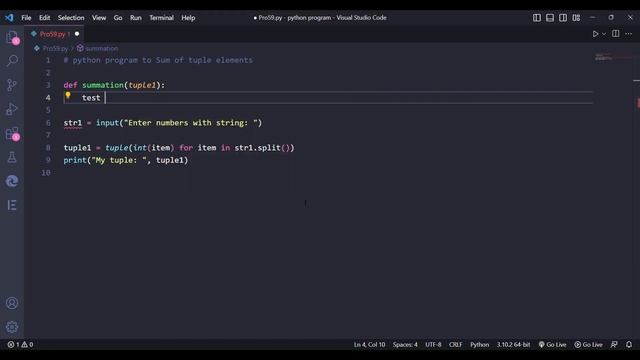640x360 pixels.
Task: Toggle the primary side bar layout
Action: pyautogui.click(x=537, y=18)
